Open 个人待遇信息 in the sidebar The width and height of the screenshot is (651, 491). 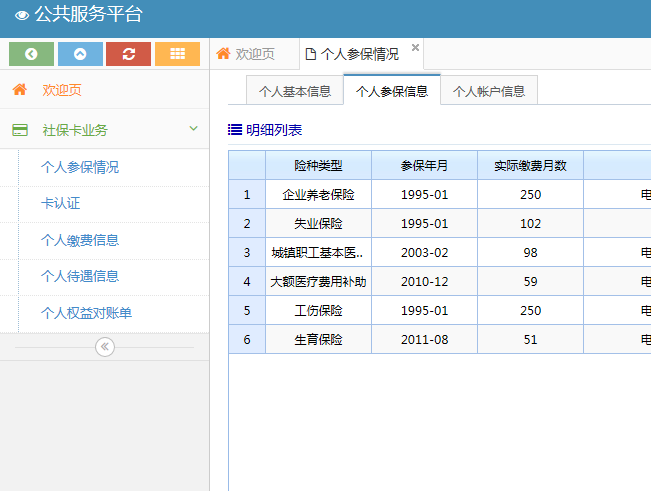tap(80, 276)
